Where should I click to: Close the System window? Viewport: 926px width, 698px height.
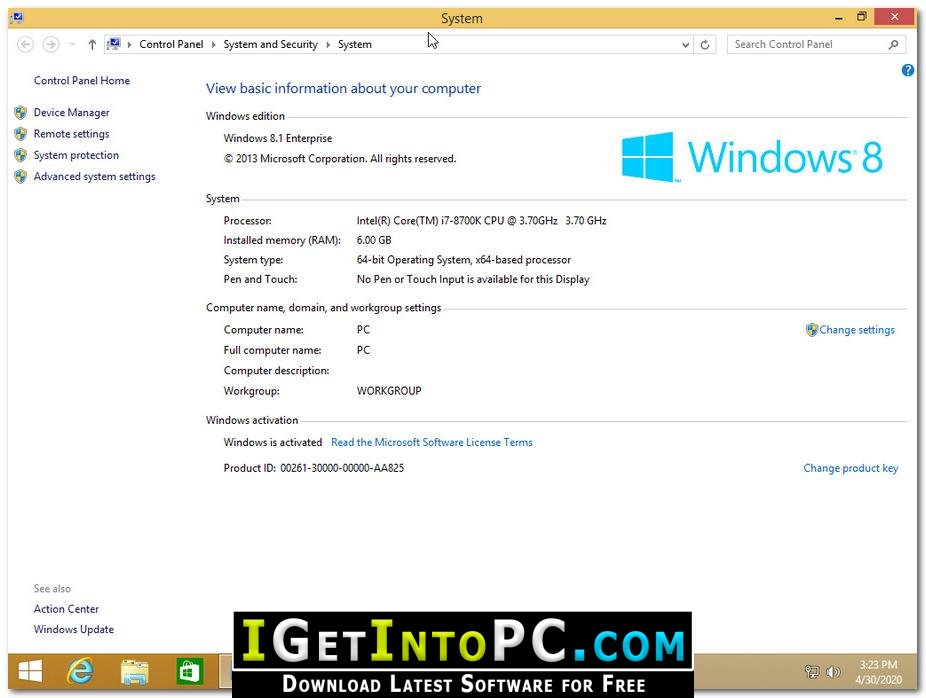pos(894,17)
